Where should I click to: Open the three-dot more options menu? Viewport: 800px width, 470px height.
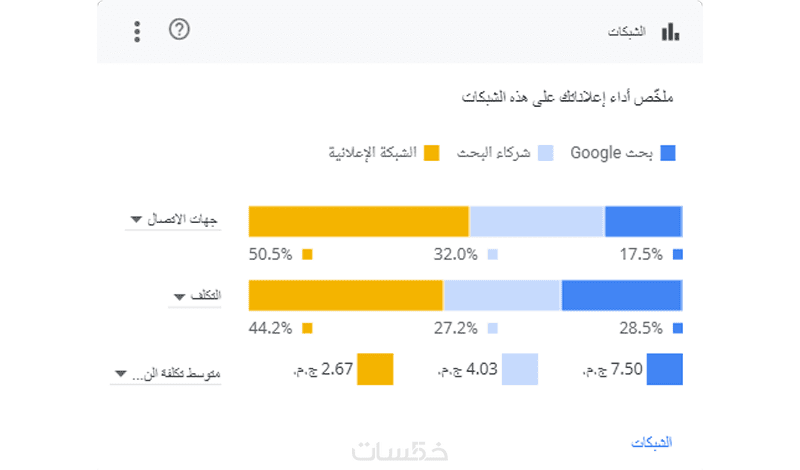click(x=138, y=31)
